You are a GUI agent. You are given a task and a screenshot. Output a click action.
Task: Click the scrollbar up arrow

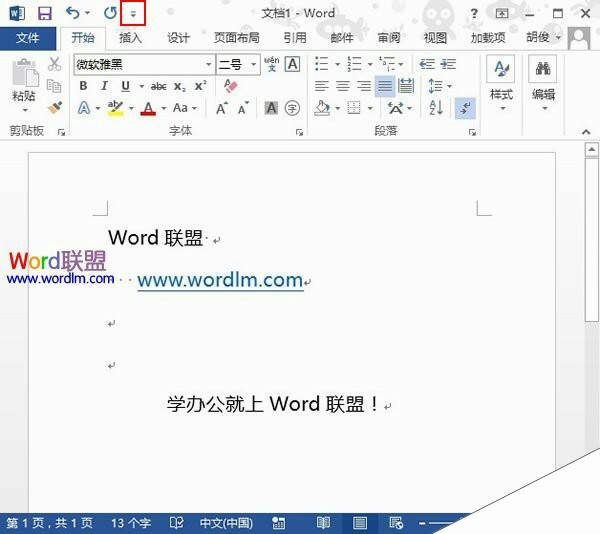(592, 150)
